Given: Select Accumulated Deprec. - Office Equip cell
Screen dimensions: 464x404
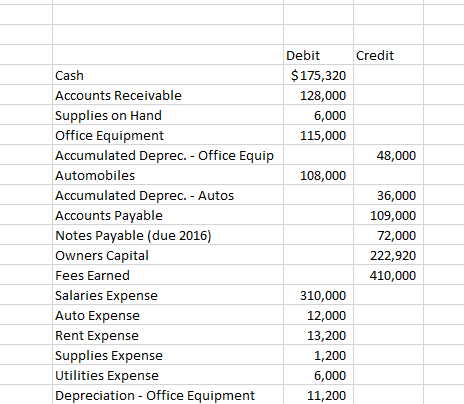Looking at the screenshot, I should pyautogui.click(x=168, y=155).
